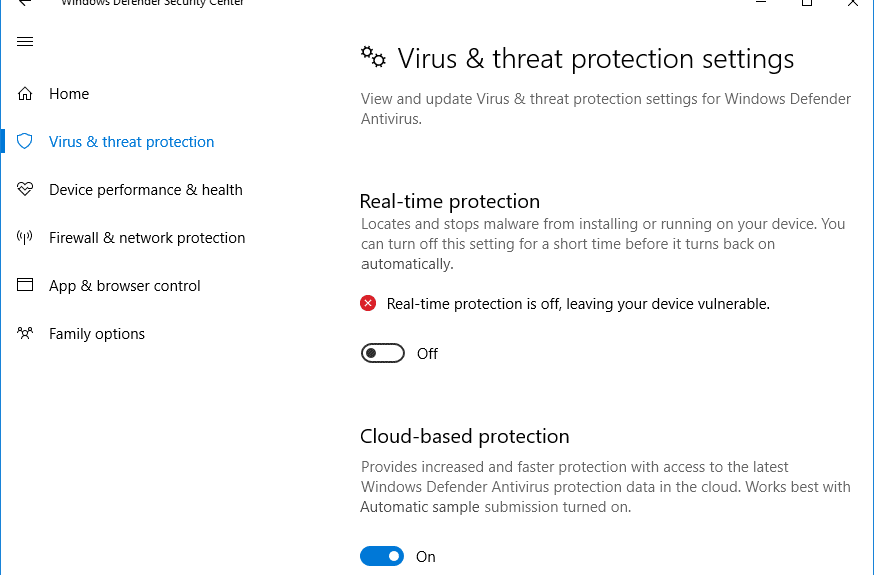Turn off Cloud-based protection toggle
The height and width of the screenshot is (575, 874).
382,557
